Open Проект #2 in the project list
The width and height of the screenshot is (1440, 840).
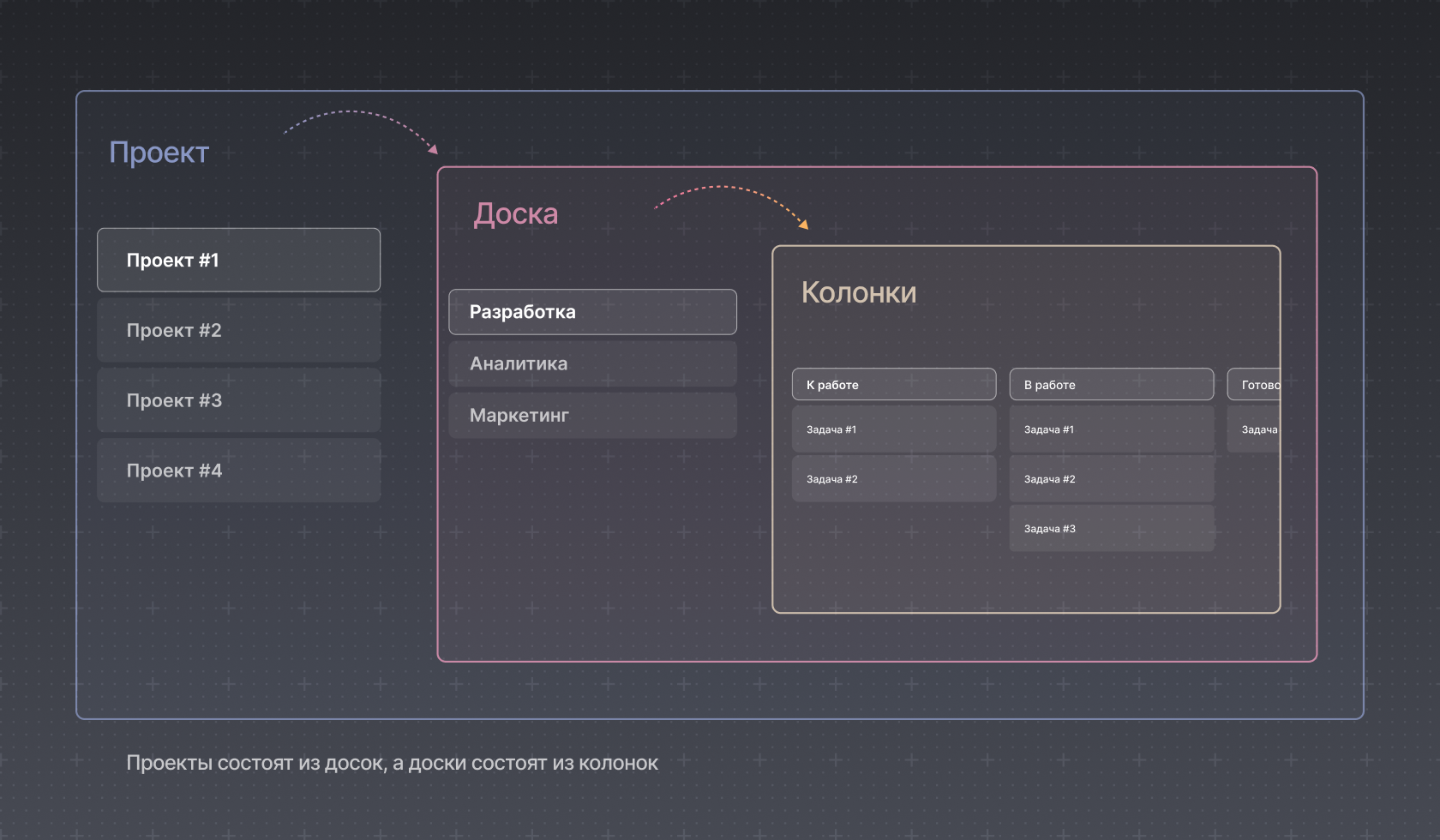(238, 330)
